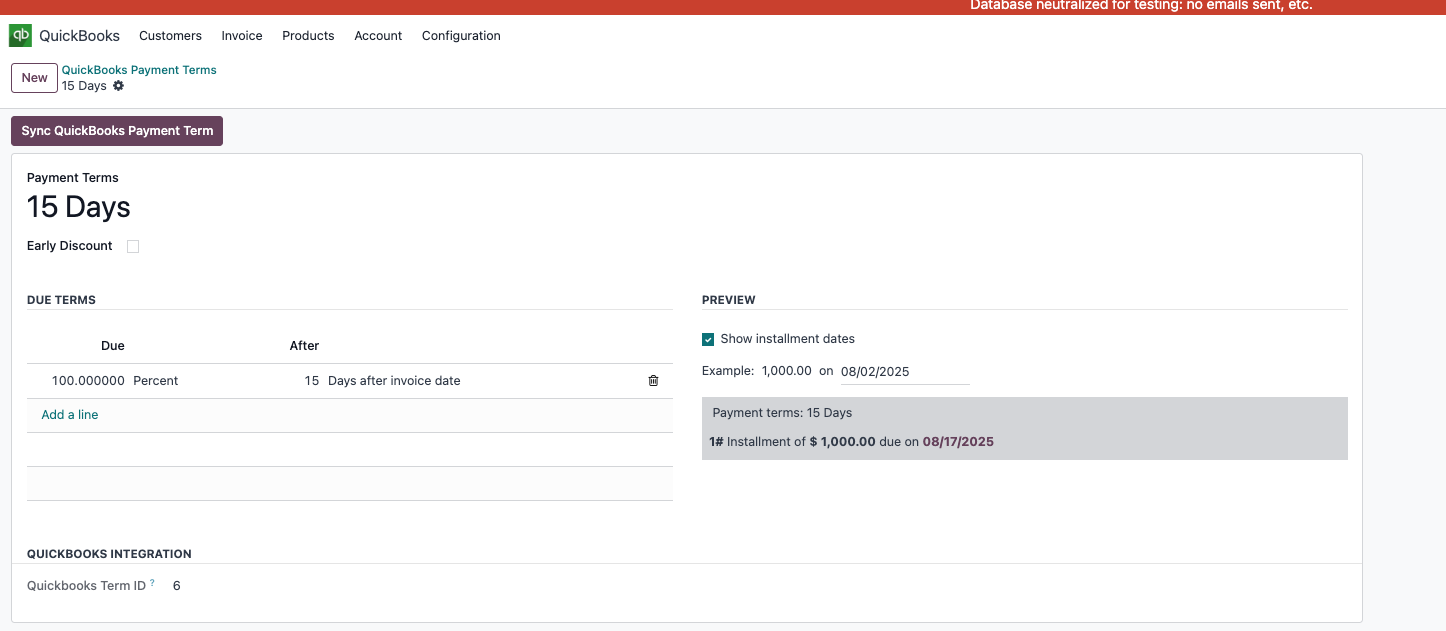Go back to QuickBooks Payment Terms breadcrumb
Screen dimensions: 1446x631
point(139,70)
